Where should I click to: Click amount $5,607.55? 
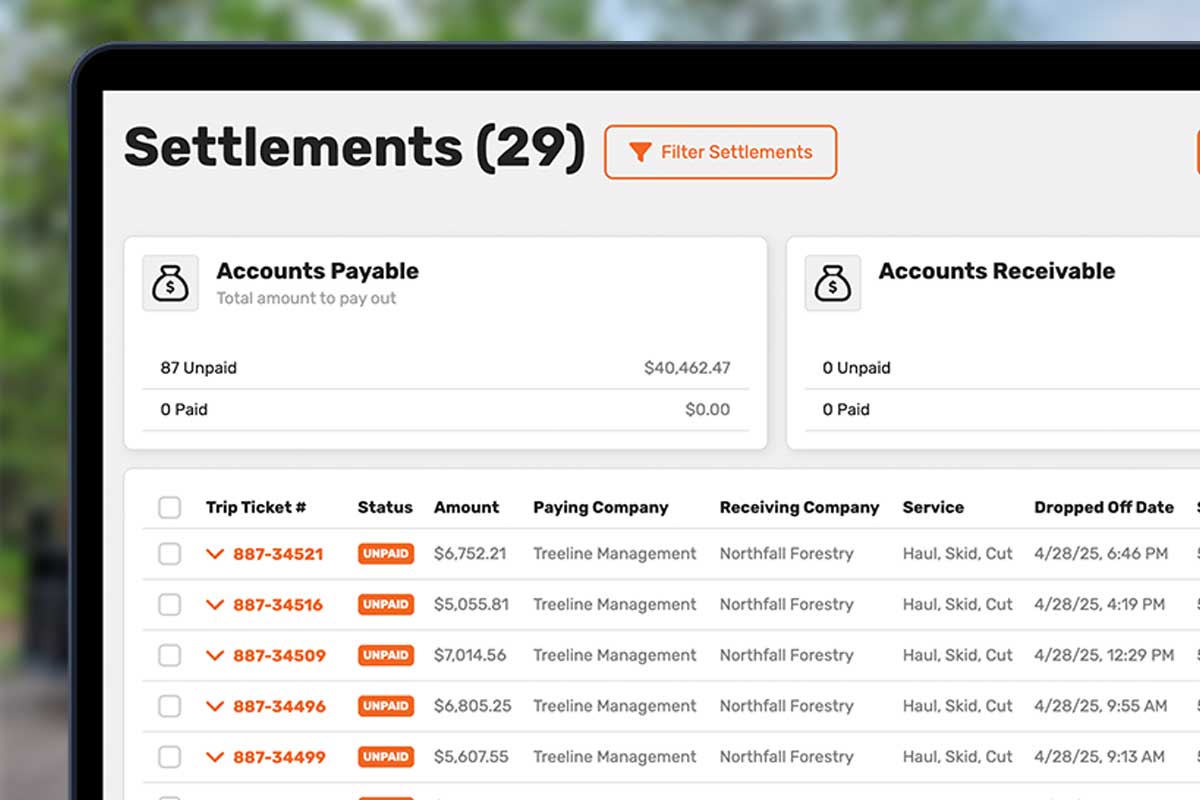click(471, 757)
